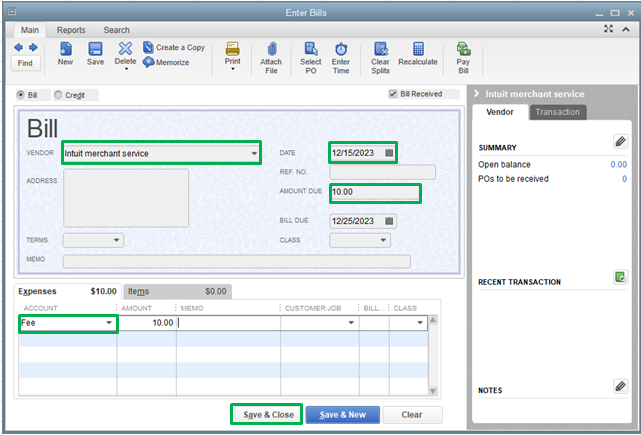
Task: Click the Pay Bill icon
Action: click(463, 49)
